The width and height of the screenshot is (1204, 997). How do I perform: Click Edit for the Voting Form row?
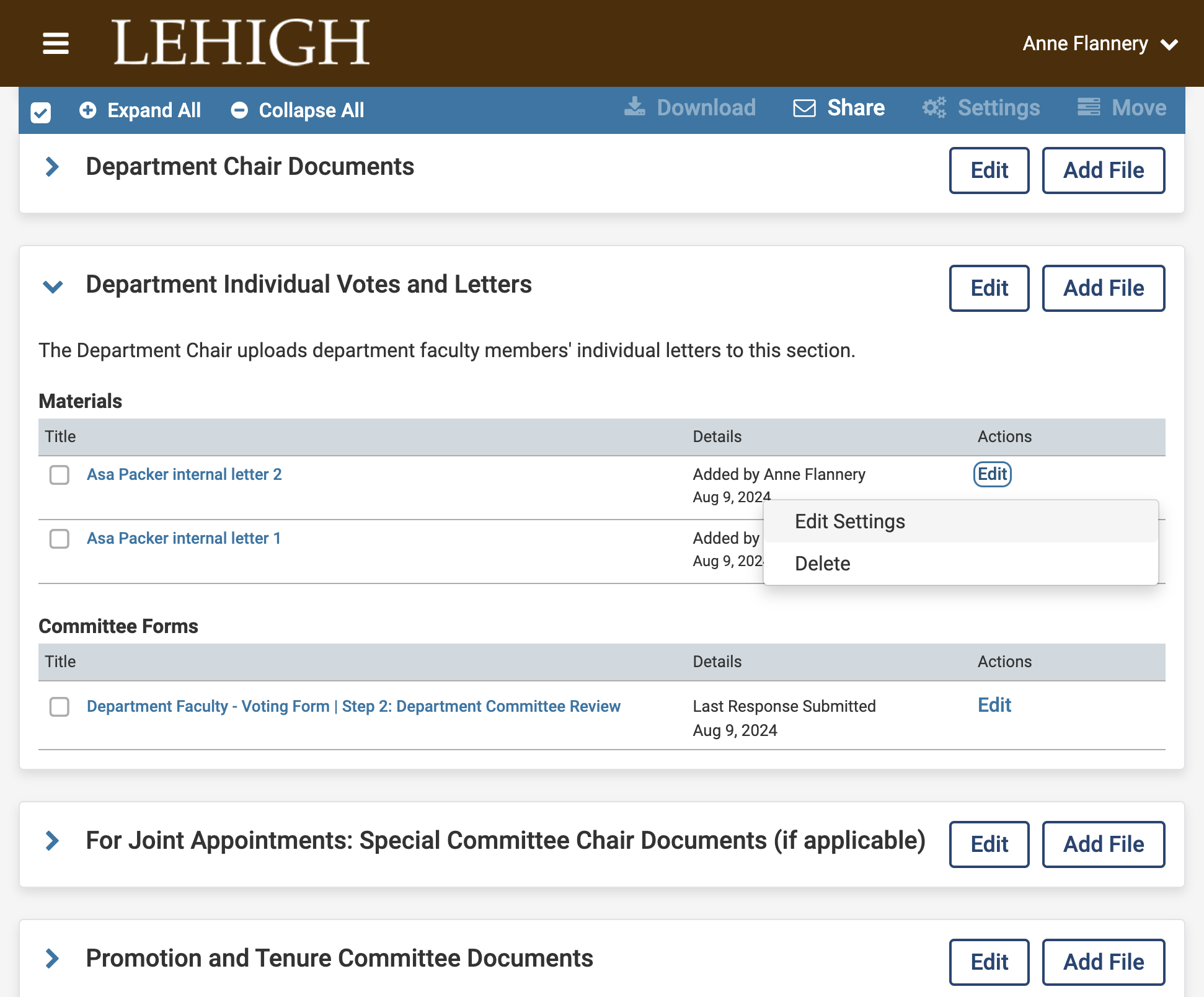point(994,705)
